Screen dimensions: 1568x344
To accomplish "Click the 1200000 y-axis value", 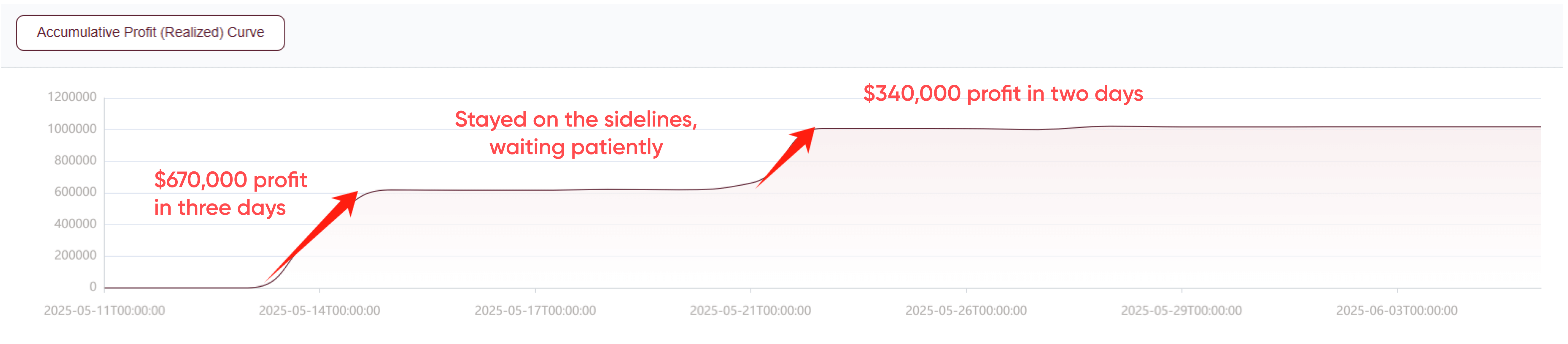I will tap(72, 97).
